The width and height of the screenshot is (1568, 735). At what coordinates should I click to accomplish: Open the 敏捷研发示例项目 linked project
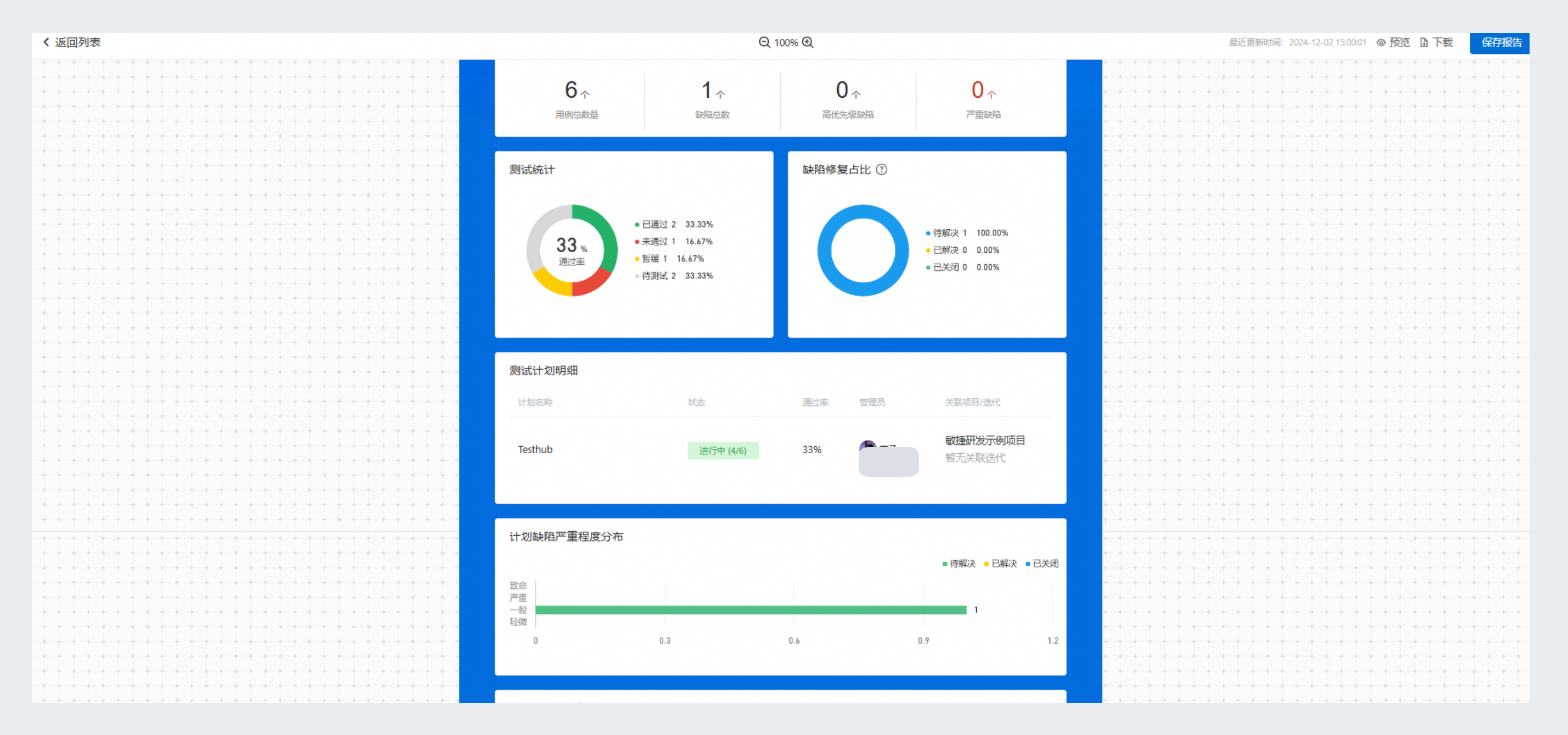coord(984,440)
